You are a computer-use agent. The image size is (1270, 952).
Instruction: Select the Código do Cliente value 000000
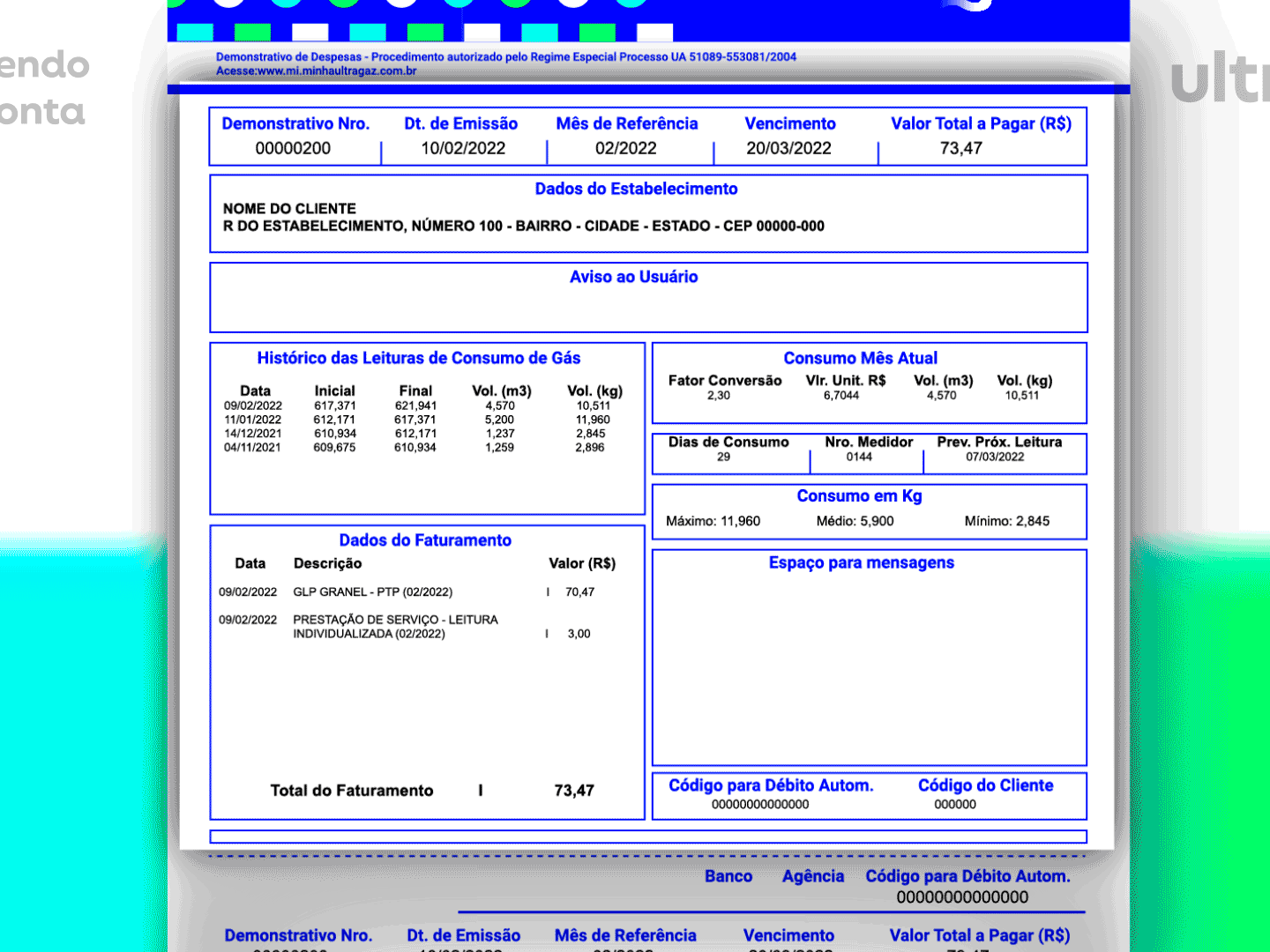coord(955,804)
